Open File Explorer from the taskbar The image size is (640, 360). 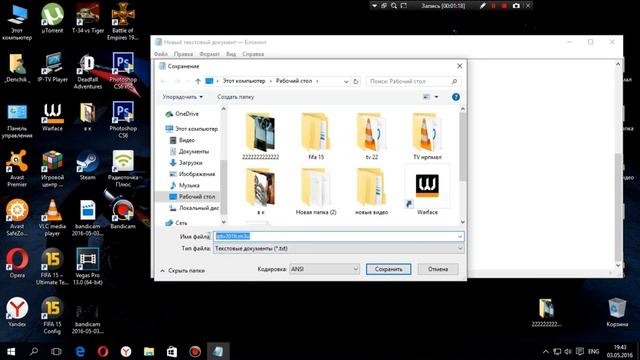pos(149,351)
